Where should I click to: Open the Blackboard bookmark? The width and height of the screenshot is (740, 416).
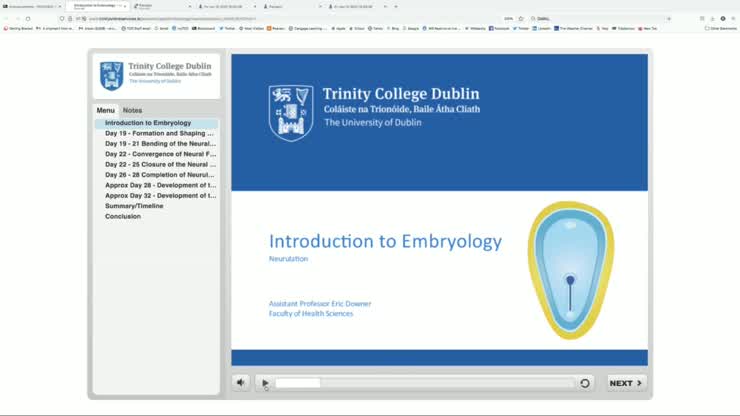click(203, 28)
